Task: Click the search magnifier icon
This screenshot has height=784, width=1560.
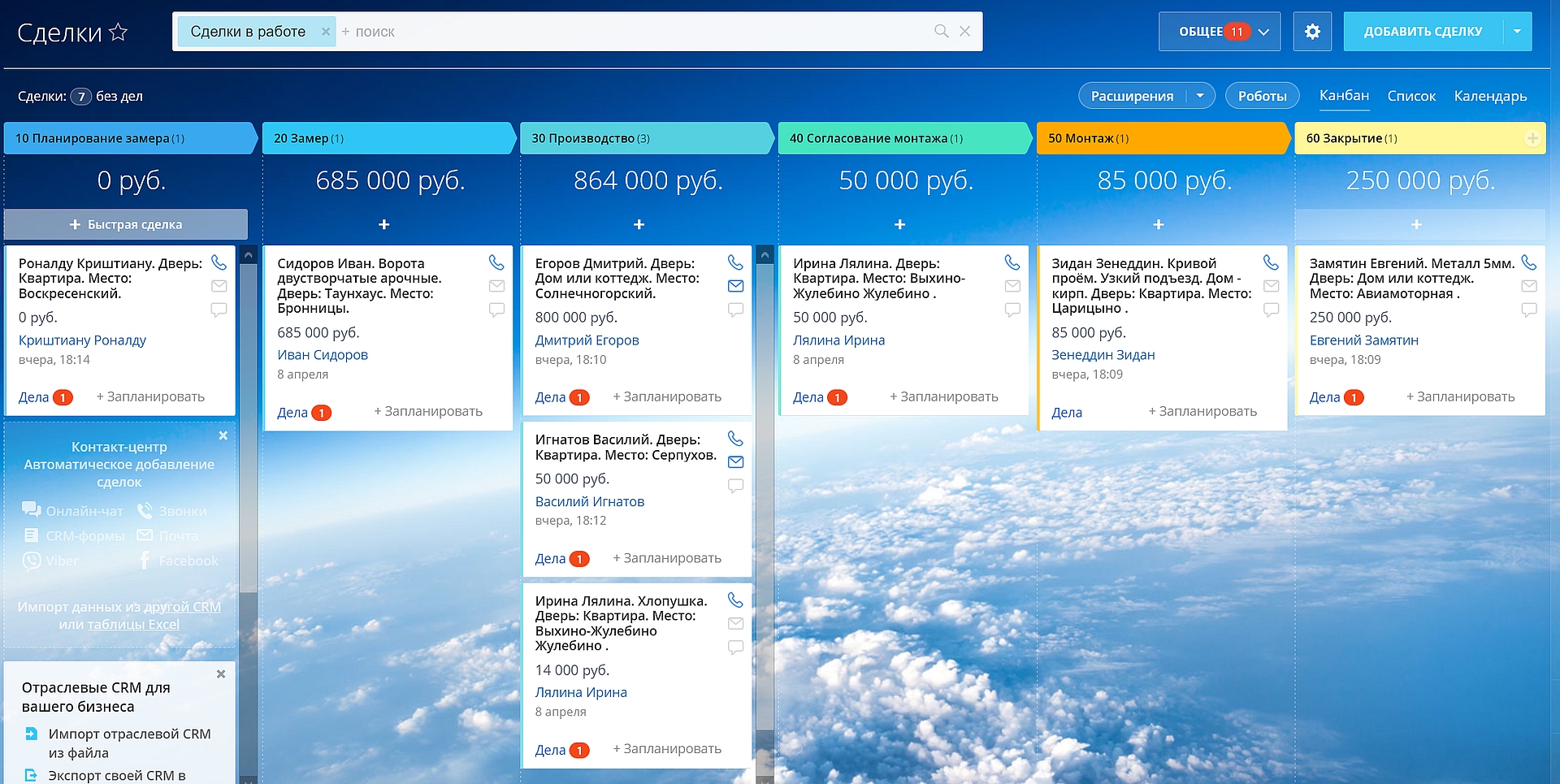Action: pos(941,31)
